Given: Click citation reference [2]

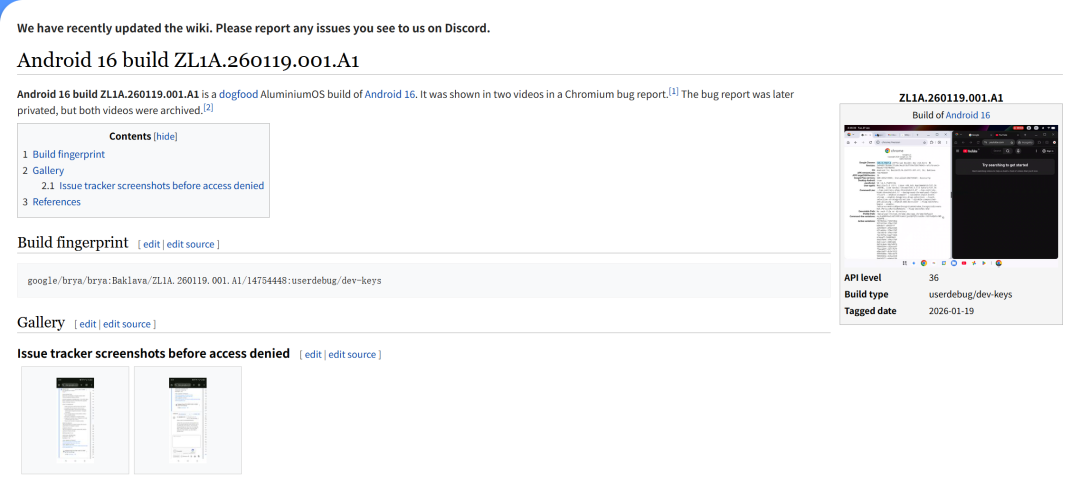Looking at the screenshot, I should click(x=208, y=107).
